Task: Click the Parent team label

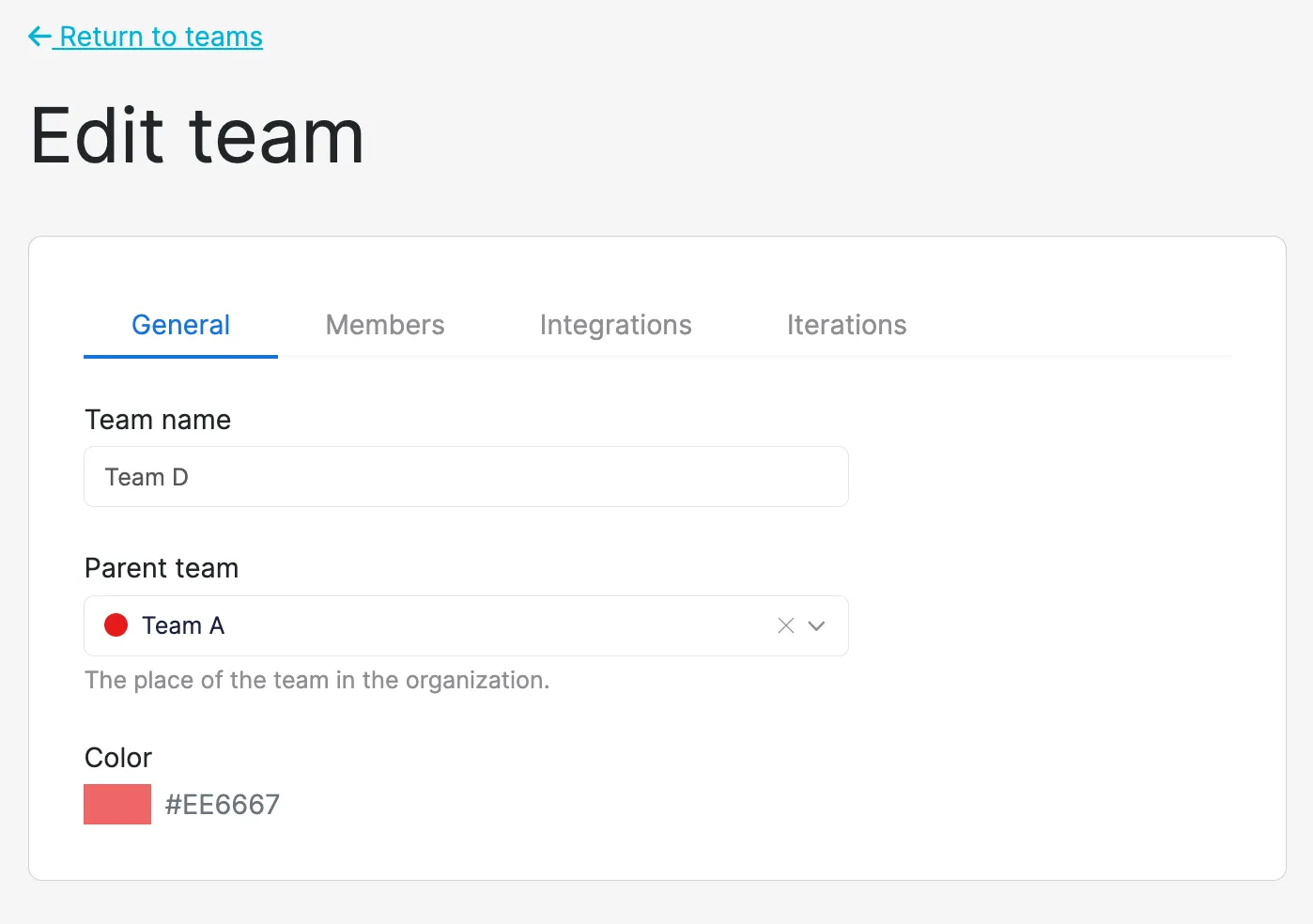Action: point(162,568)
